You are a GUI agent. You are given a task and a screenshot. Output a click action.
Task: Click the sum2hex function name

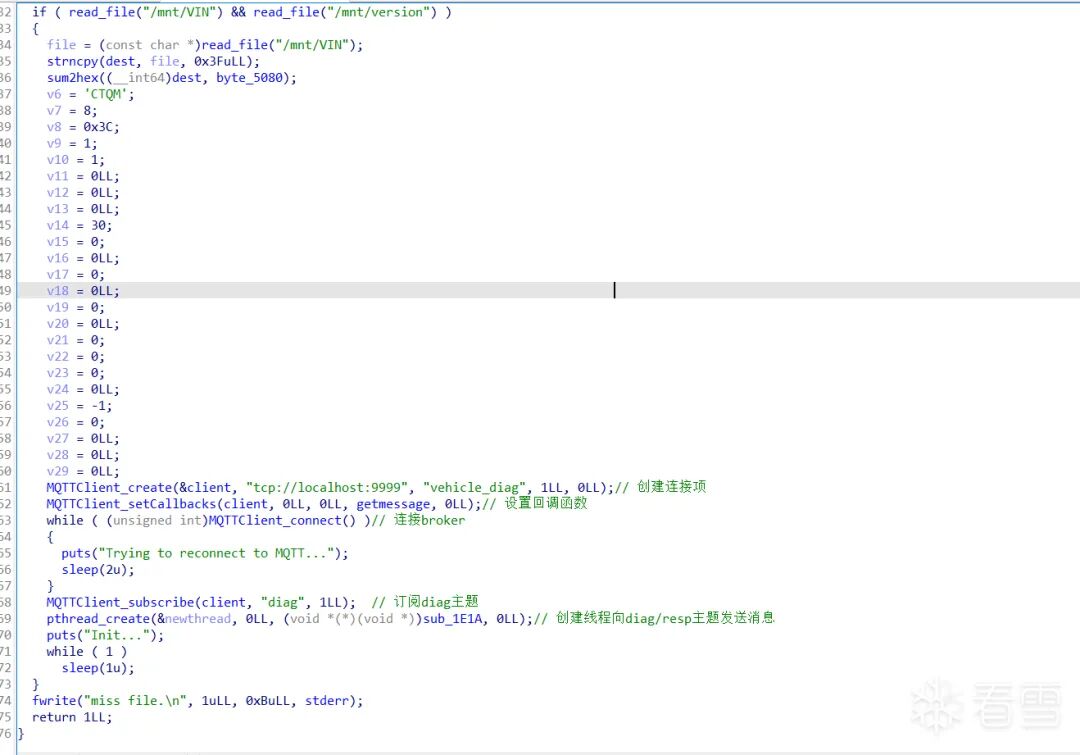(x=72, y=78)
